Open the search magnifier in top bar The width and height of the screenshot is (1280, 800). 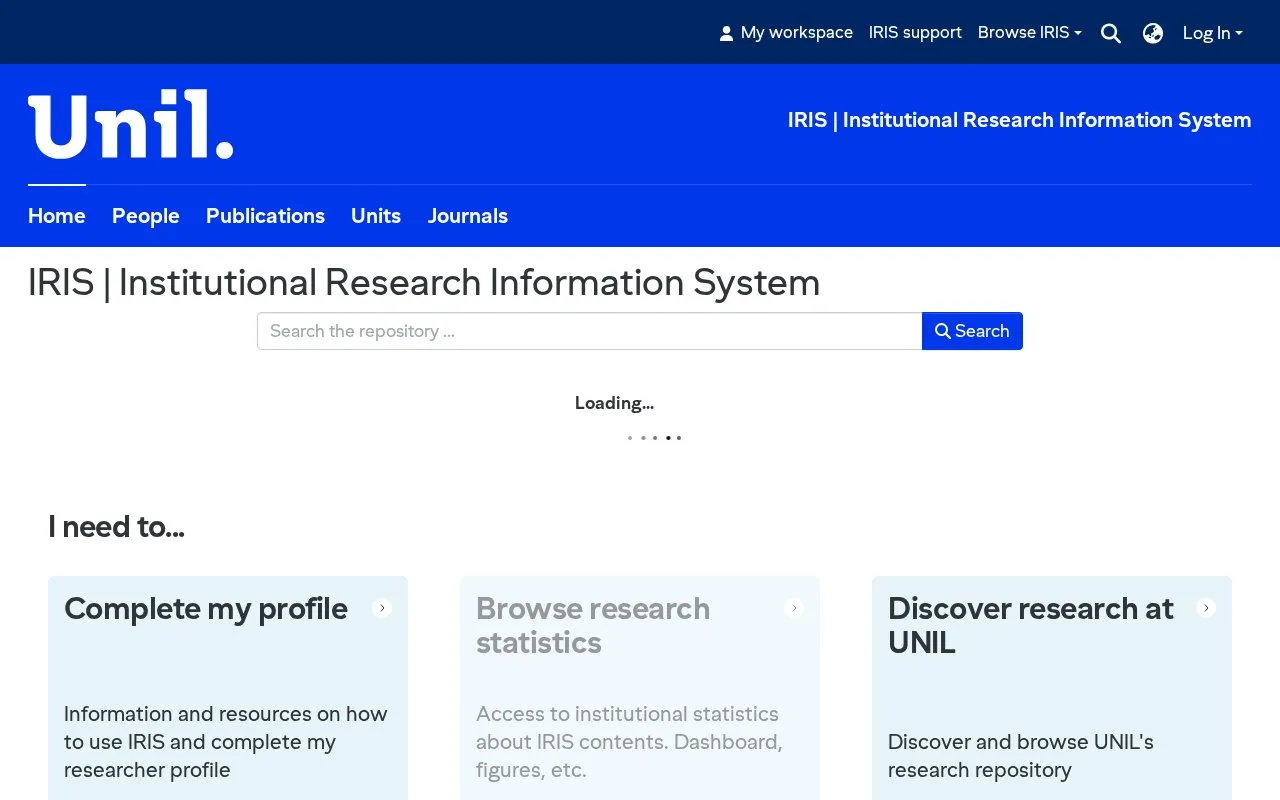1111,33
